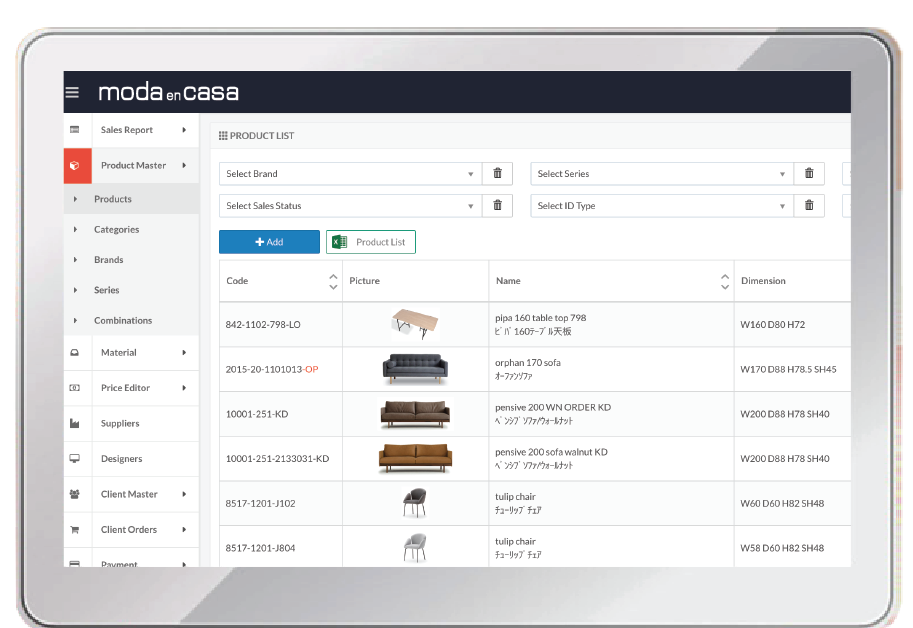
Task: Export the Product List via Excel button
Action: tap(371, 242)
